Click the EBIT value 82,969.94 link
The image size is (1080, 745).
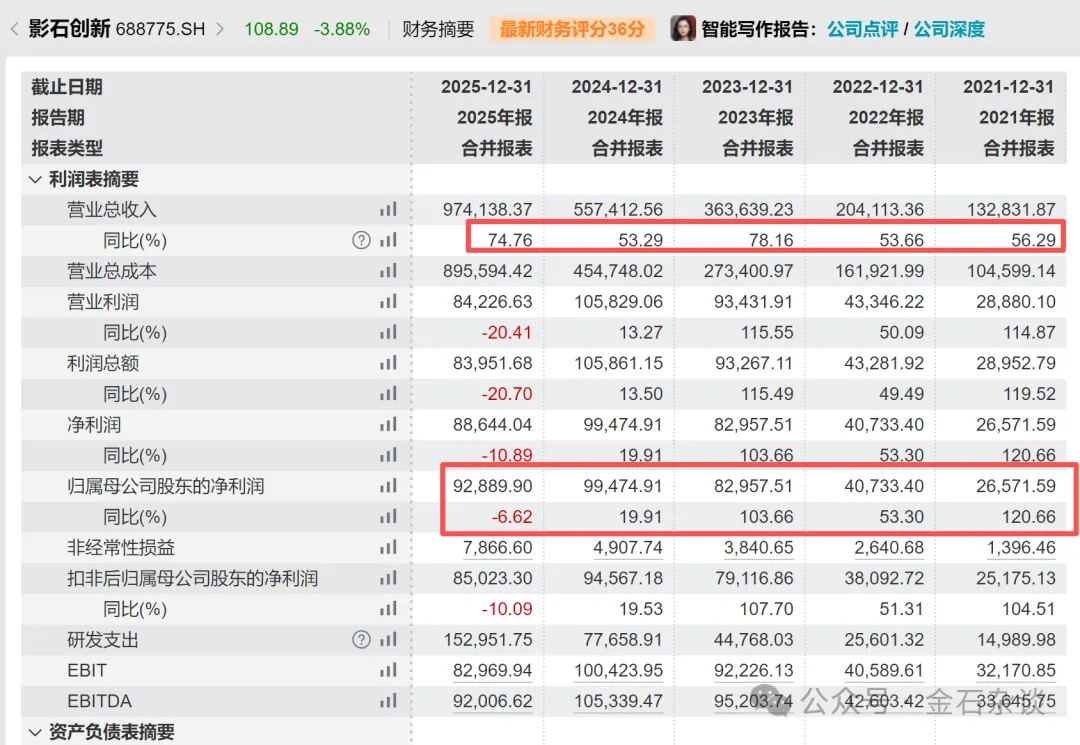click(x=492, y=671)
